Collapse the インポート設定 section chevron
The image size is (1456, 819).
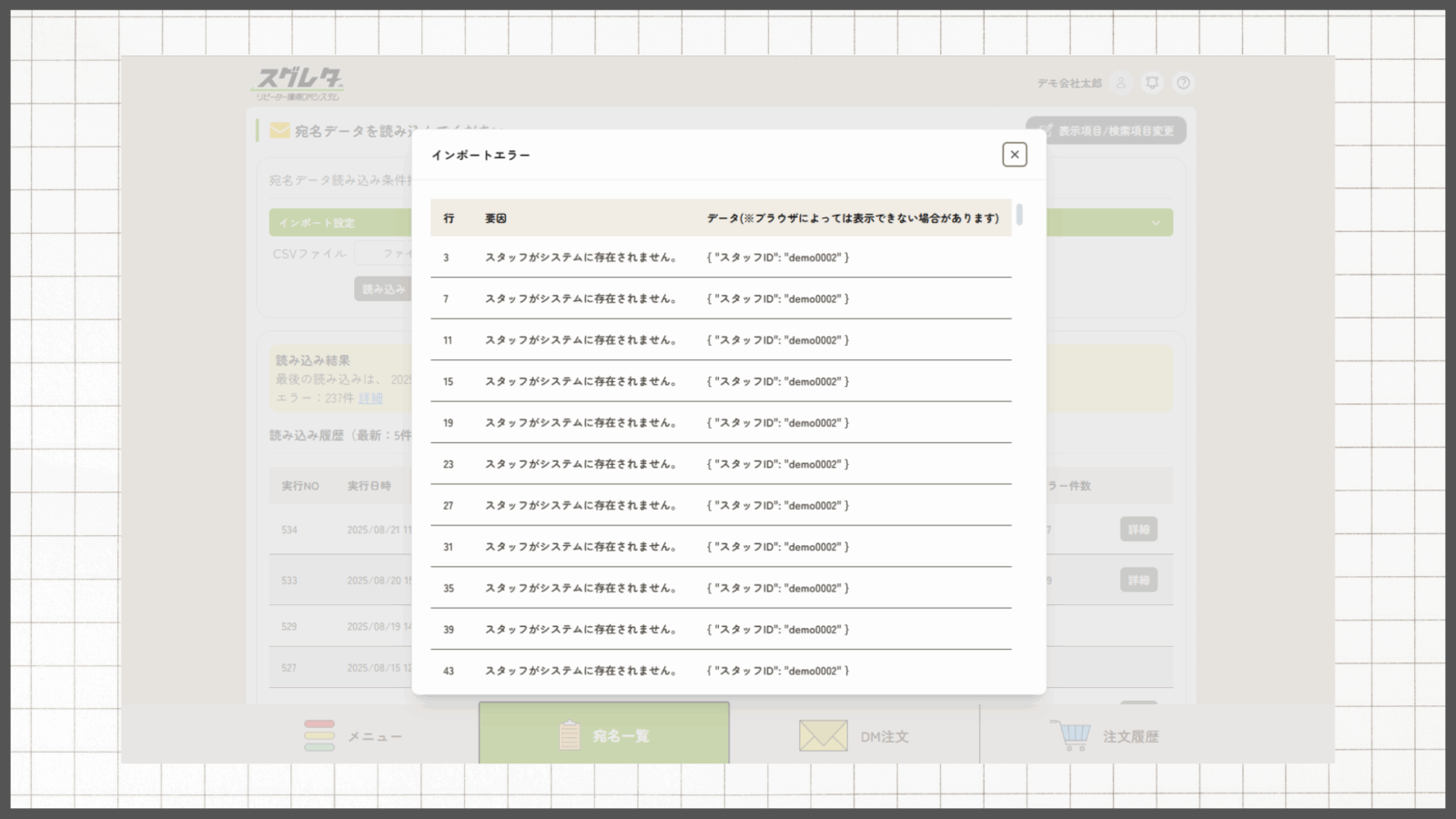[x=1156, y=223]
